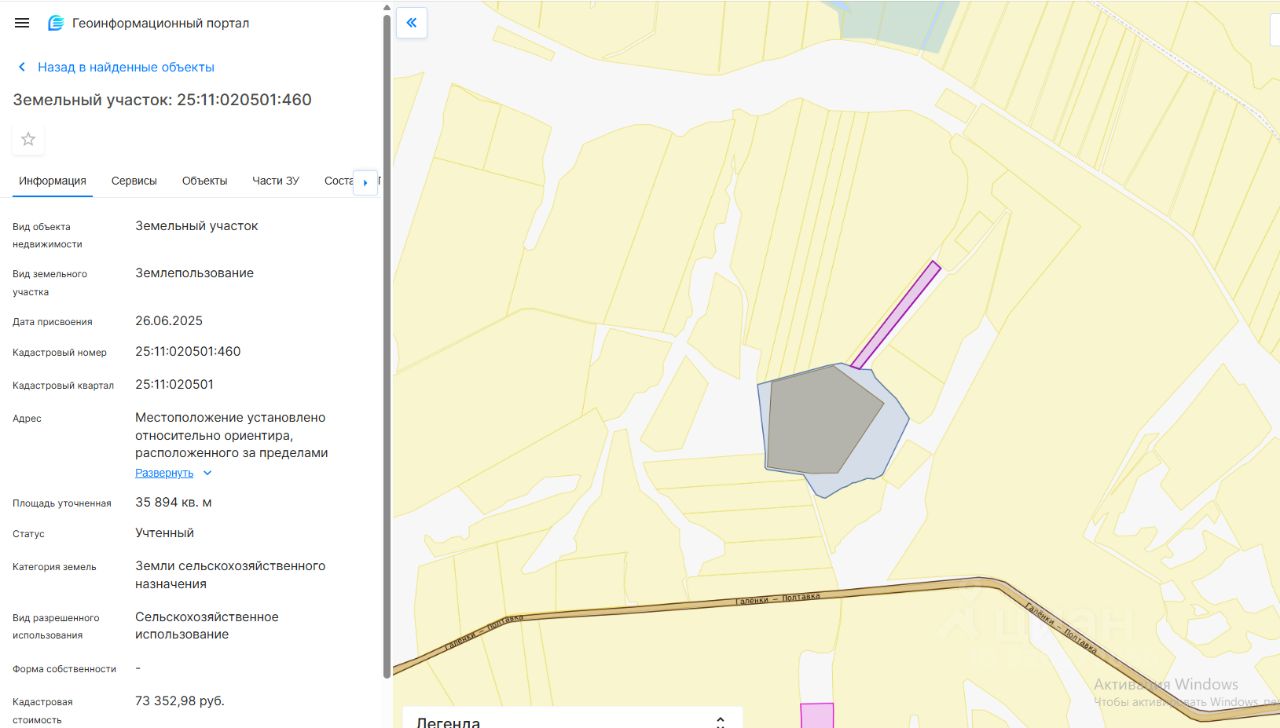This screenshot has height=728, width=1280.
Task: Expand address using the chevron arrow
Action: click(x=207, y=473)
